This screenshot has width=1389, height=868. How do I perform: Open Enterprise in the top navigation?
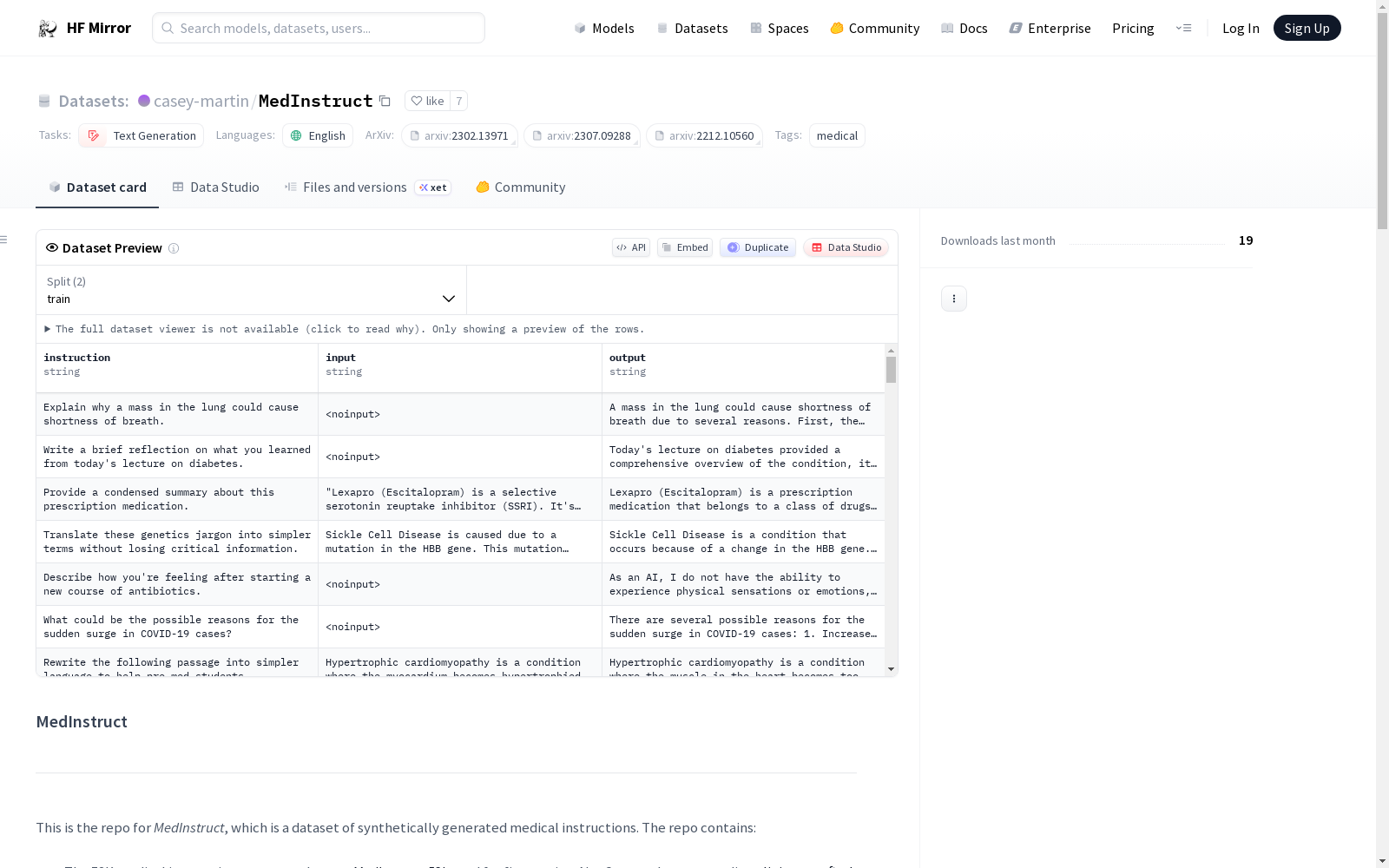coord(1050,28)
